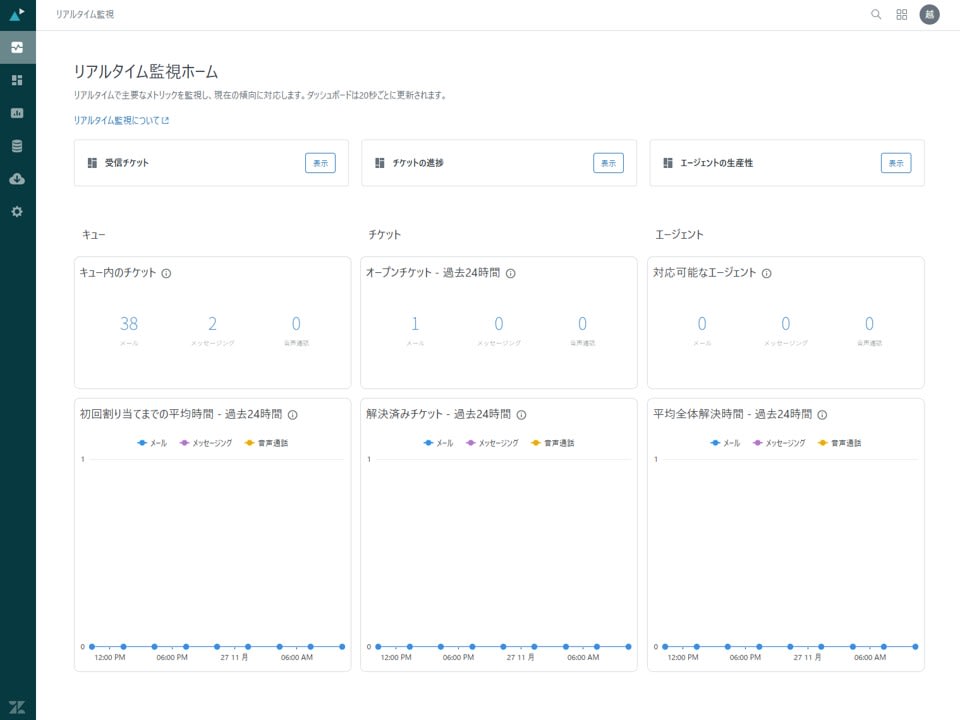The width and height of the screenshot is (960, 720).
Task: Click the search magnifier icon in the header
Action: pyautogui.click(x=876, y=15)
